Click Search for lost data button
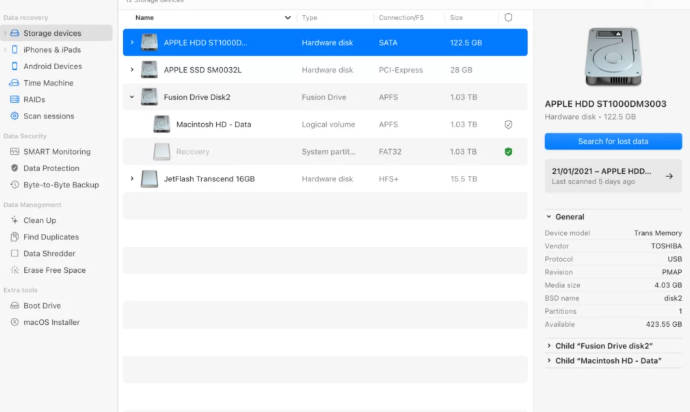 click(612, 141)
